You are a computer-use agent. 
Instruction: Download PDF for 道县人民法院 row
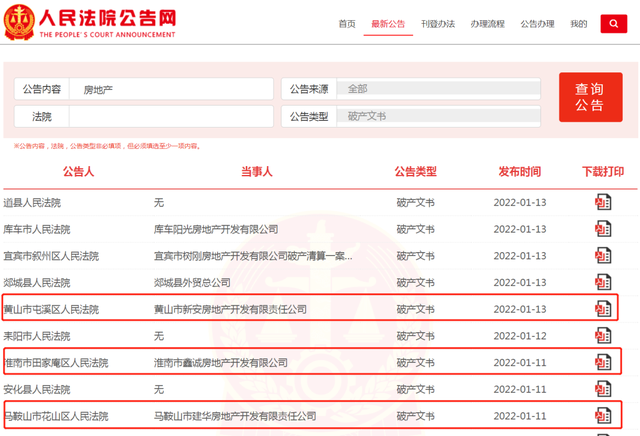[x=603, y=202]
